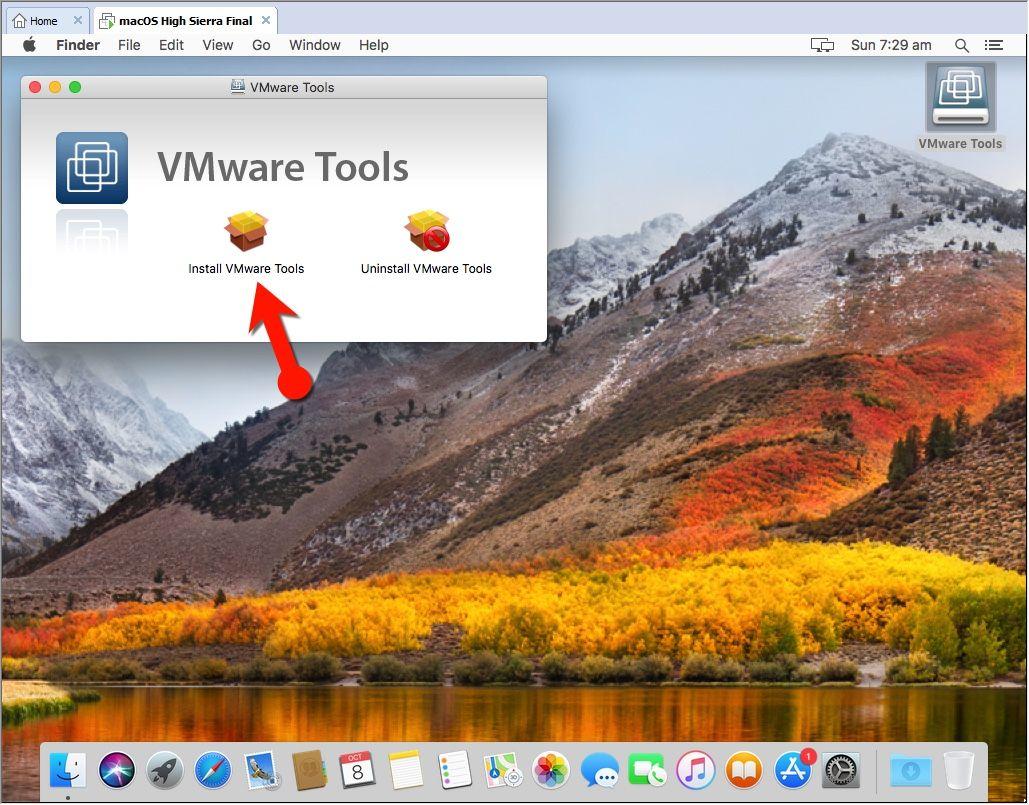Minimize the VMware Tools window

point(55,87)
